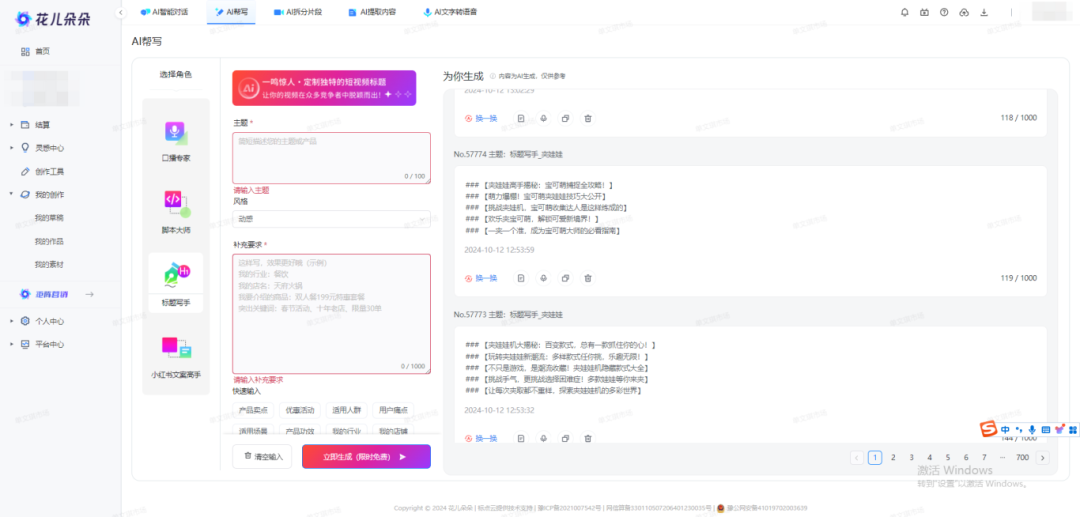
Task: Click microphone icon in the No.57773 result
Action: click(x=543, y=438)
